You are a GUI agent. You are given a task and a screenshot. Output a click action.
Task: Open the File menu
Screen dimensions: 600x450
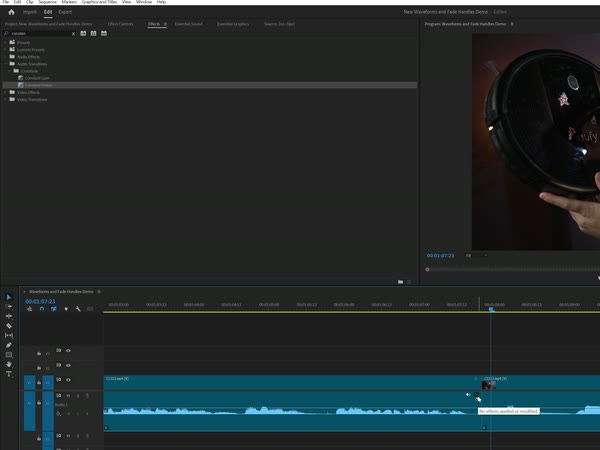6,2
